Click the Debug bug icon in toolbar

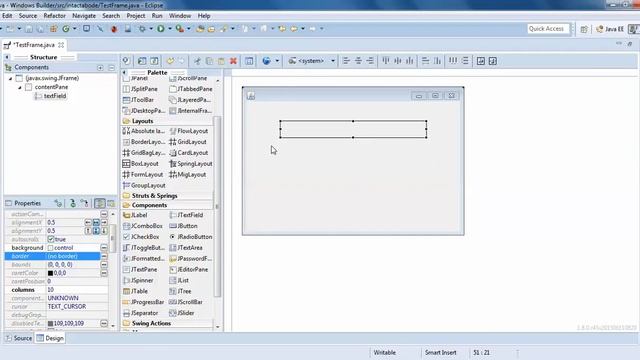pyautogui.click(x=114, y=29)
